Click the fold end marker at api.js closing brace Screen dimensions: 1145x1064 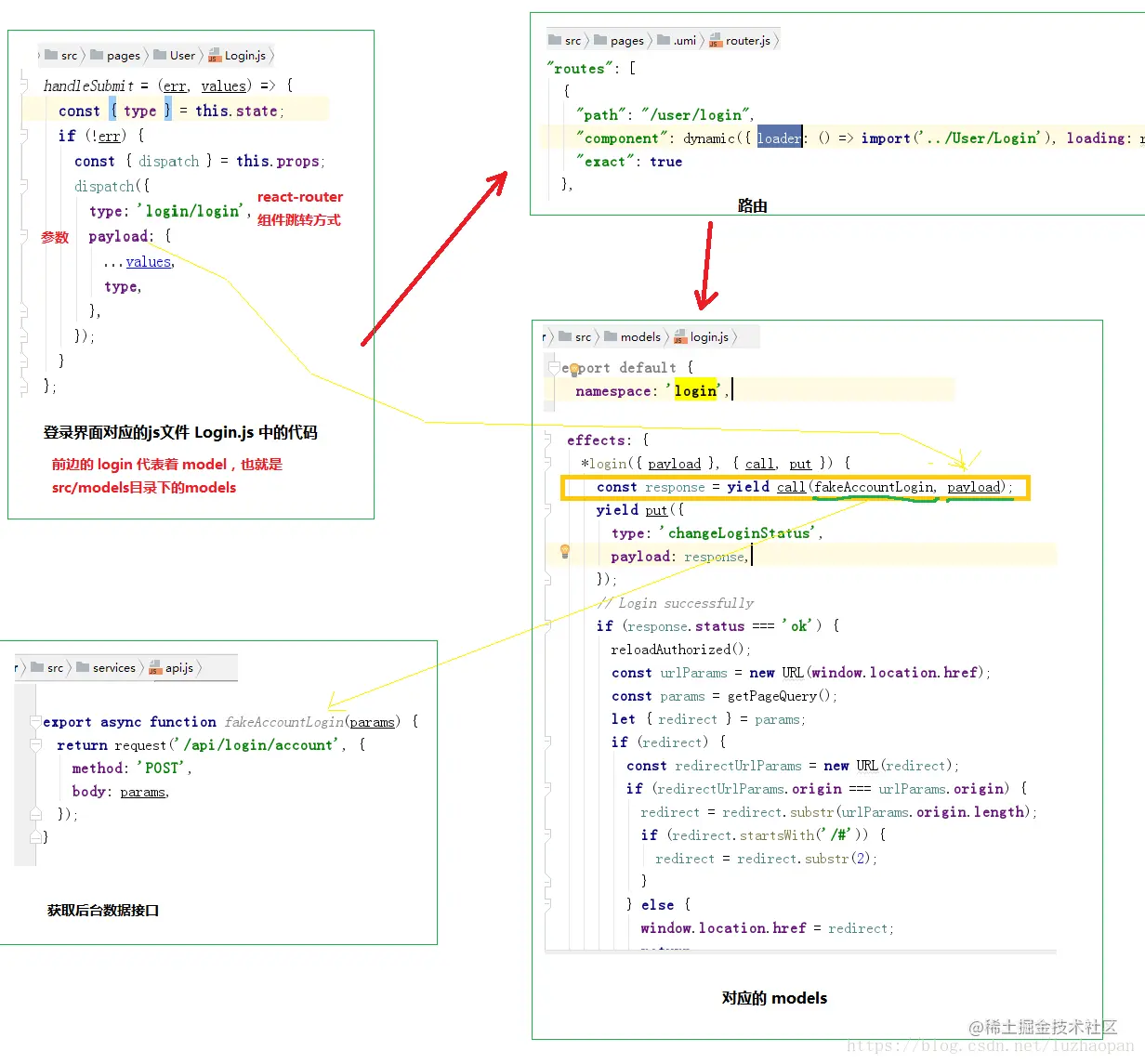(x=35, y=836)
